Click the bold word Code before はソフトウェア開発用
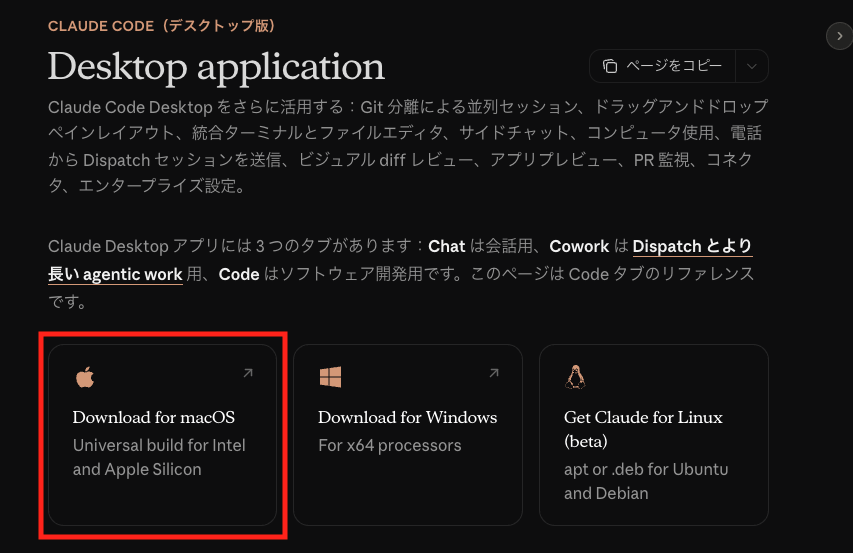Viewport: 853px width, 553px height. 239,274
